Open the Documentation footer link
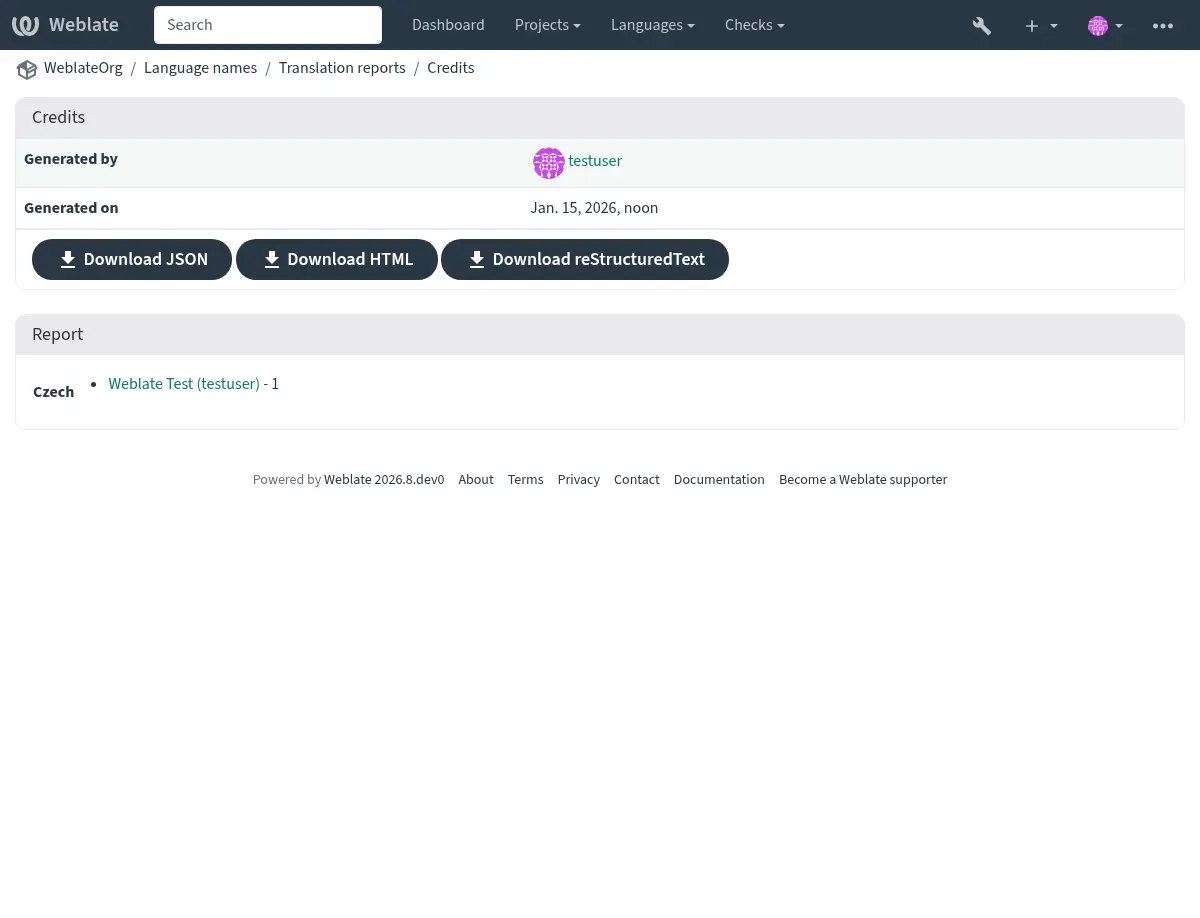Viewport: 1200px width, 918px height. 719,480
